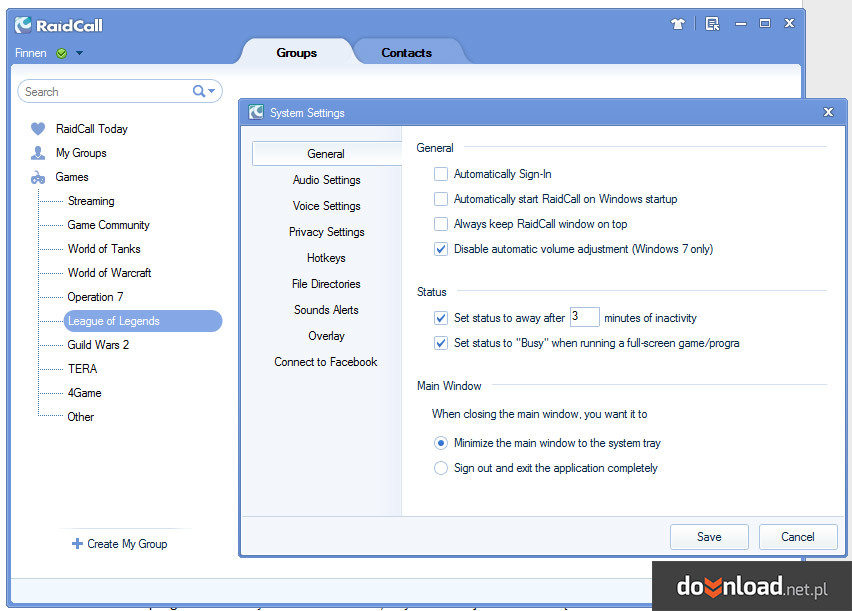Viewport: 852px width, 611px height.
Task: Open Voice Settings section
Action: point(327,206)
